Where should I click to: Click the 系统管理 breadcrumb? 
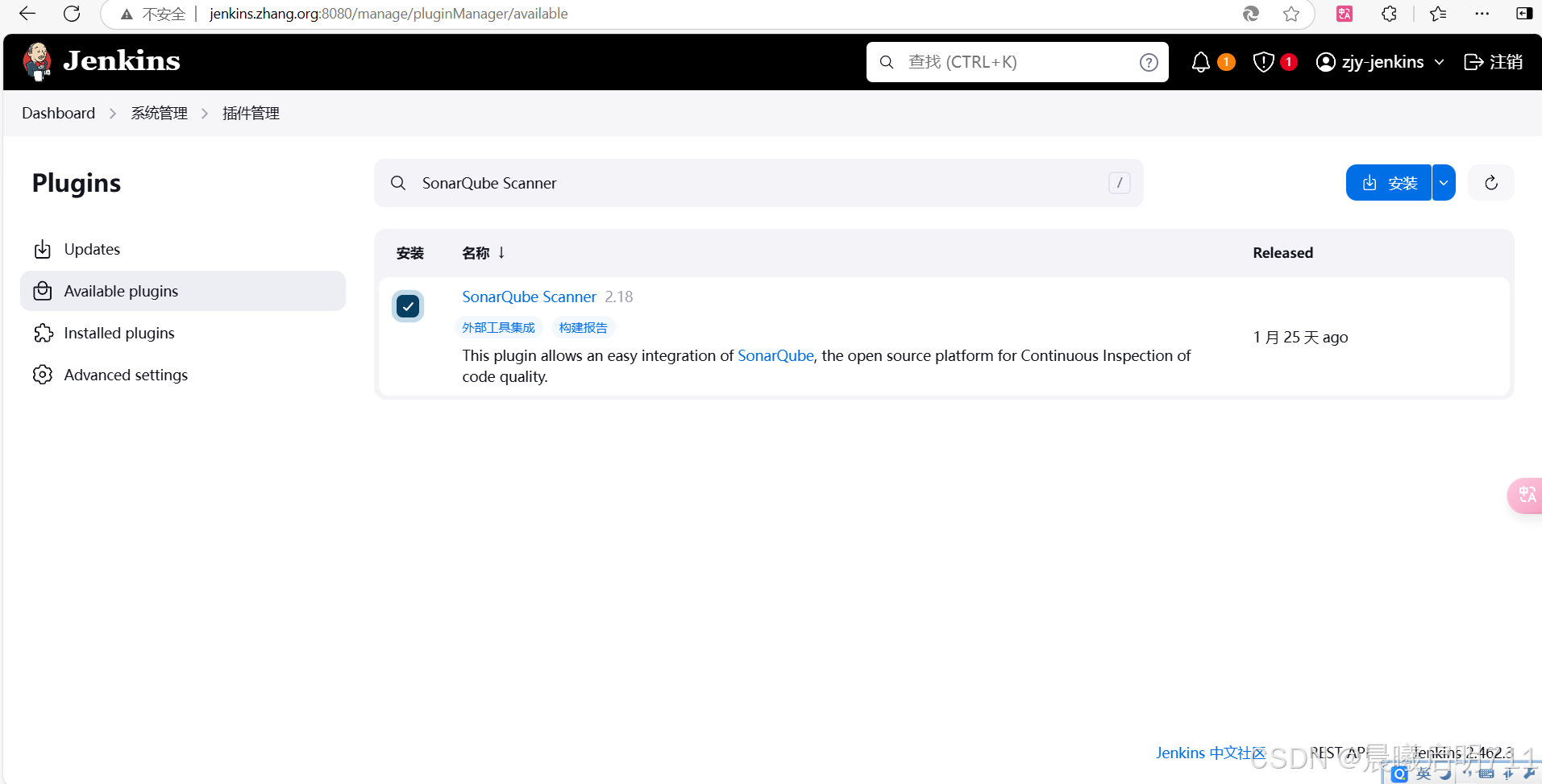tap(160, 114)
